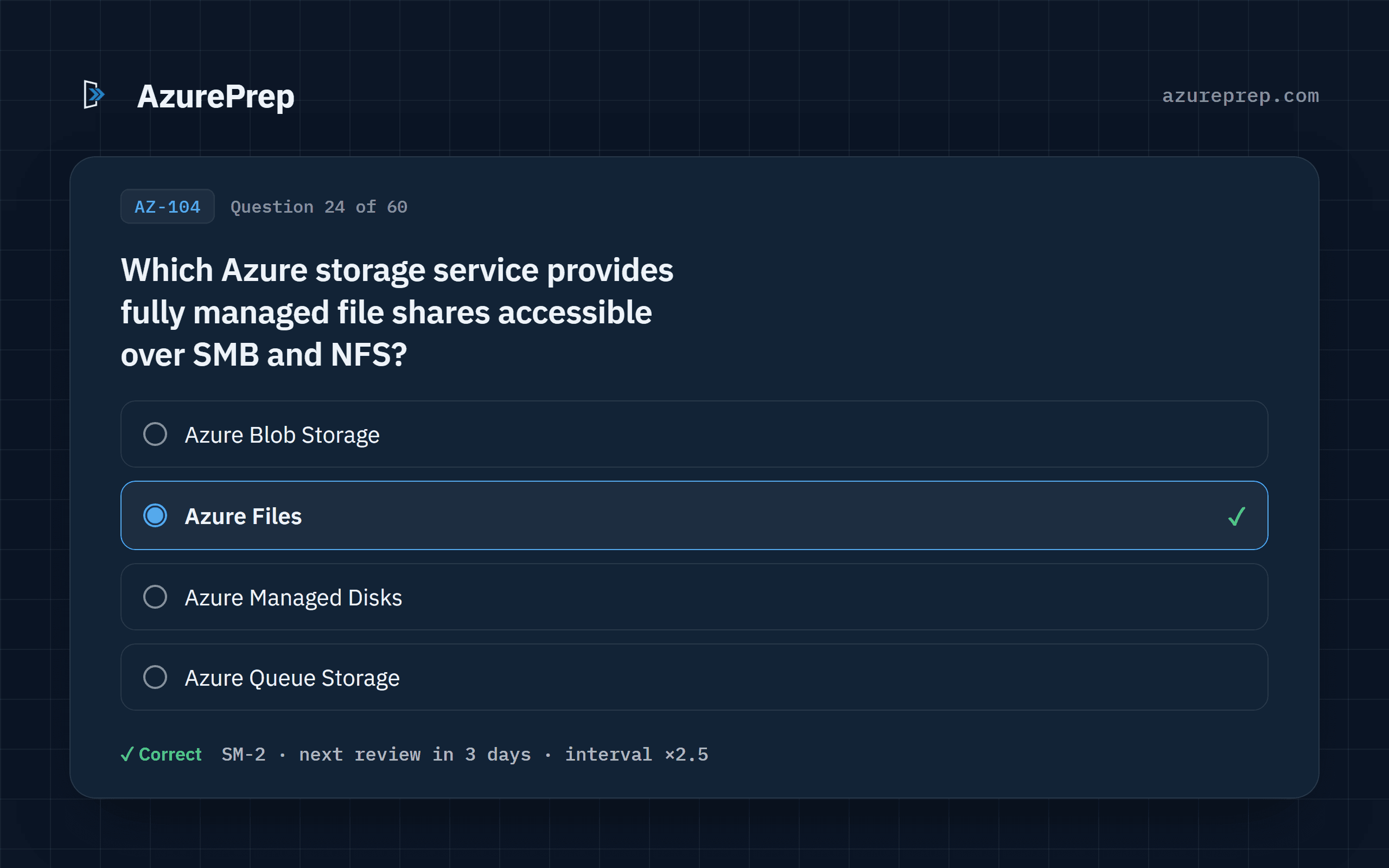Image resolution: width=1389 pixels, height=868 pixels.
Task: Select the Azure Files radio button
Action: coord(155,515)
